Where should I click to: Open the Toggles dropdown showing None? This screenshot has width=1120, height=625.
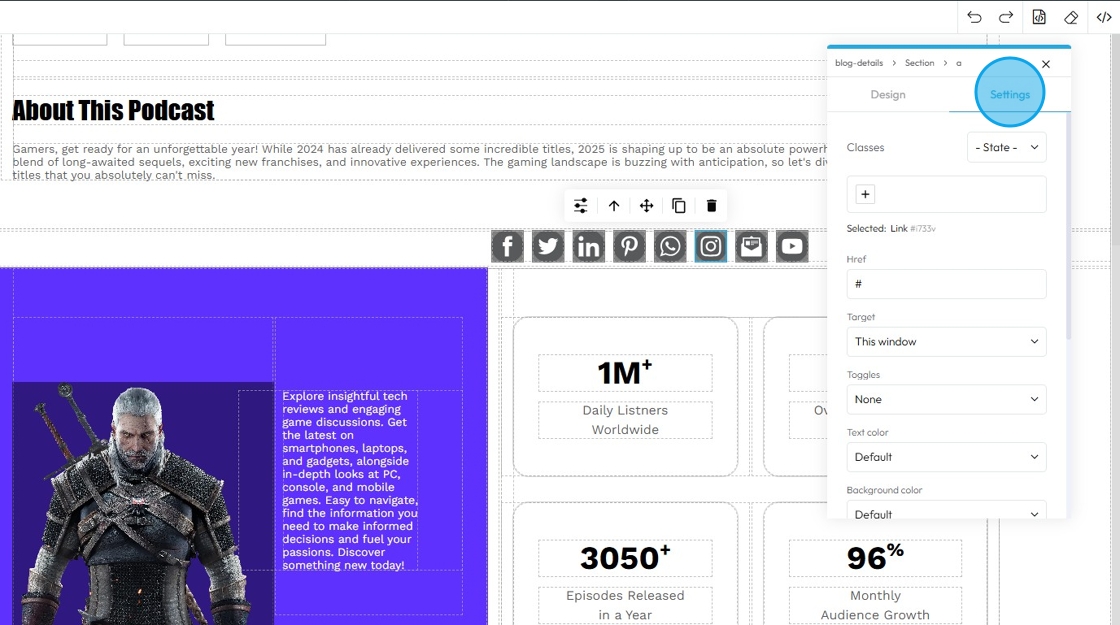click(x=946, y=399)
